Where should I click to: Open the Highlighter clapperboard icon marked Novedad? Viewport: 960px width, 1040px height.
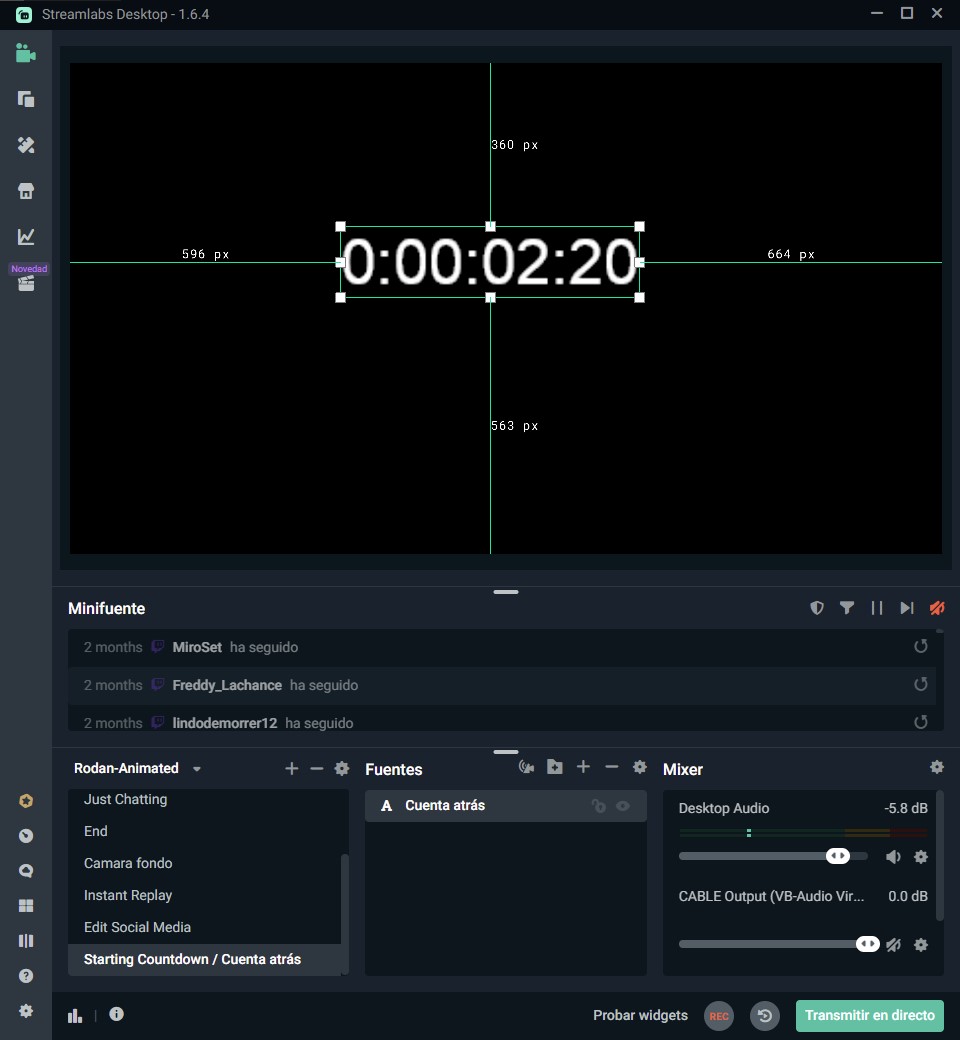[25, 283]
